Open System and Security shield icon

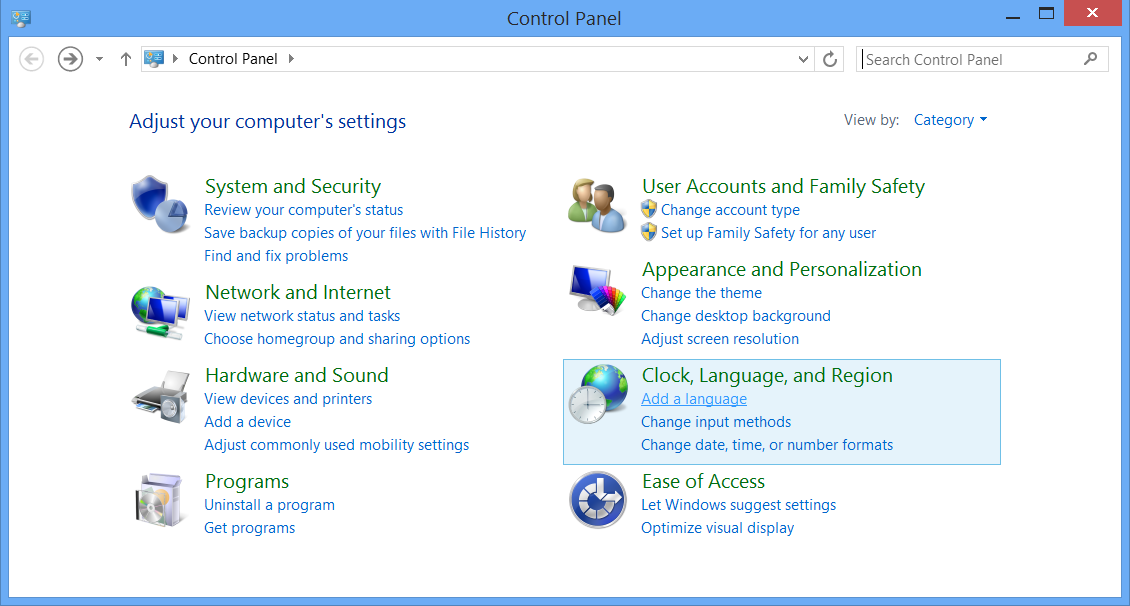point(160,204)
